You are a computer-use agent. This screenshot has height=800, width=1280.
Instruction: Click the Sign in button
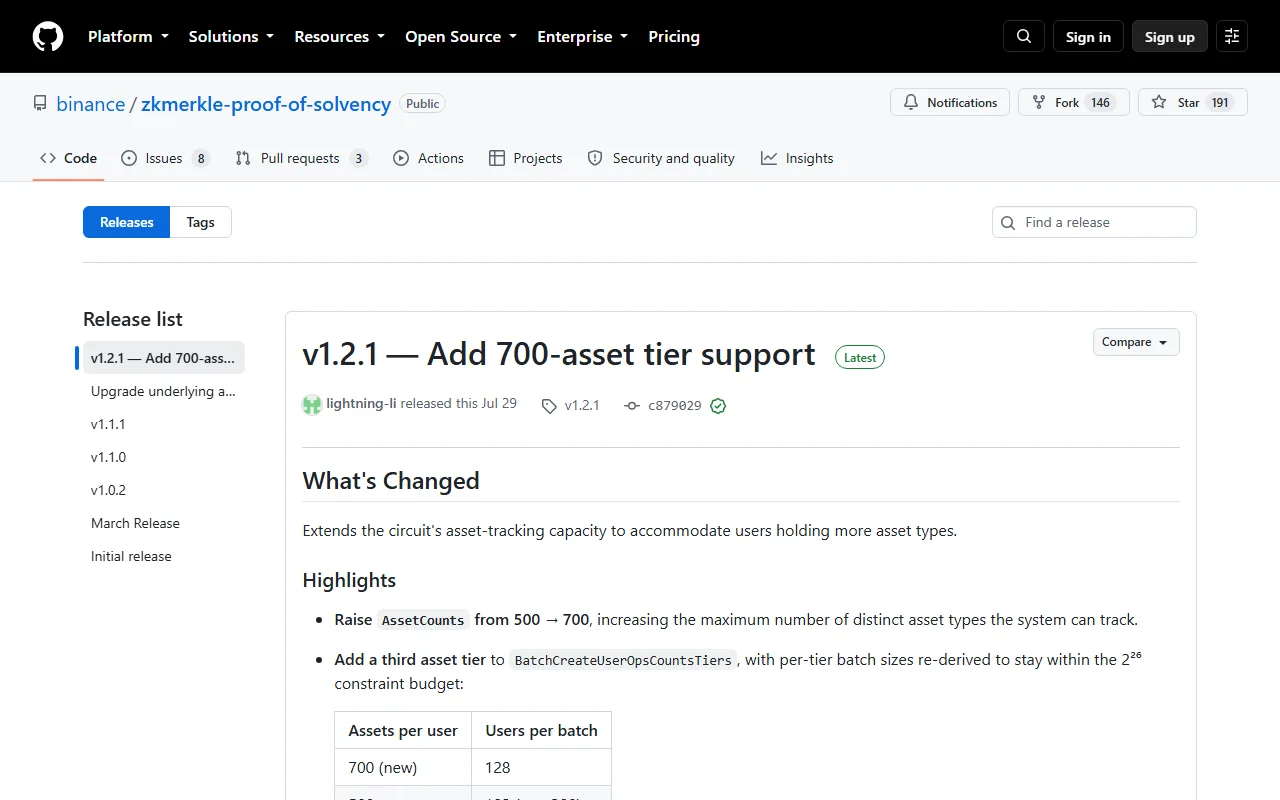click(1088, 36)
